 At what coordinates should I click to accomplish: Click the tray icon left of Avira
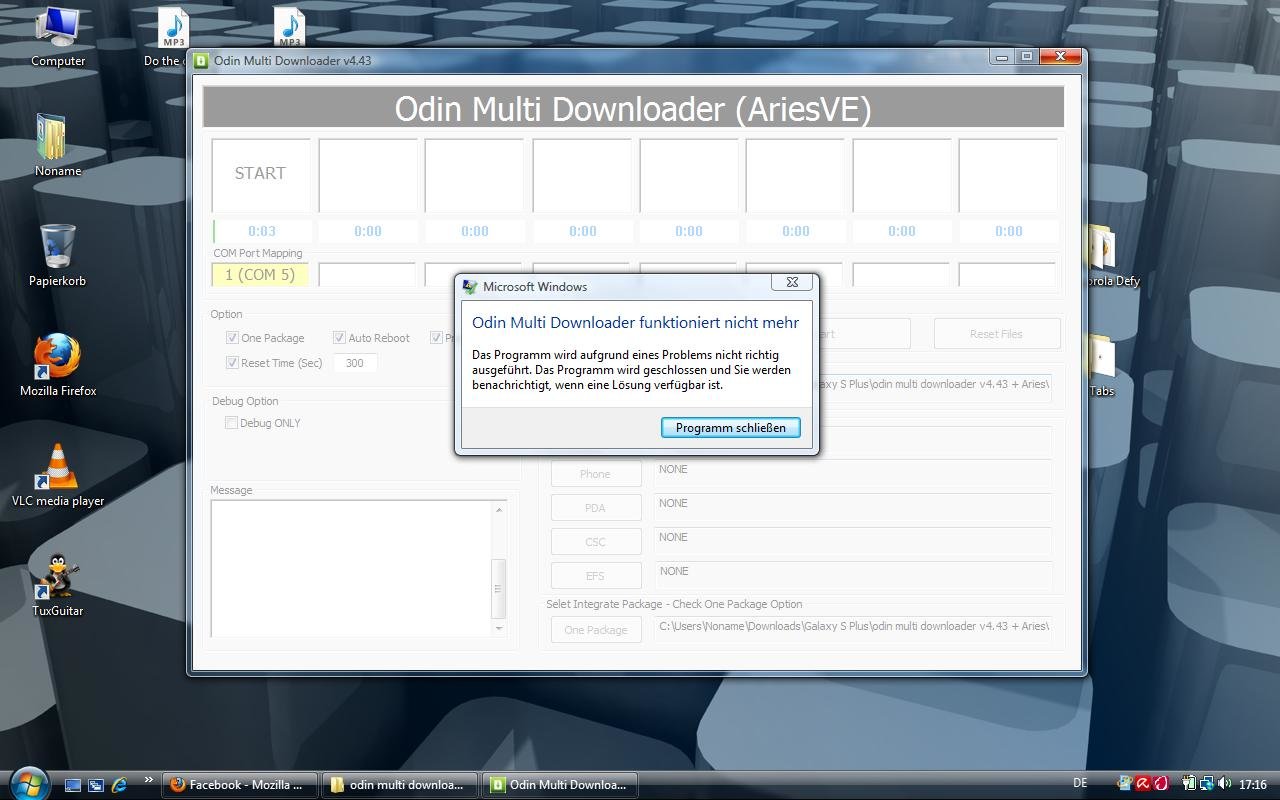(1125, 784)
